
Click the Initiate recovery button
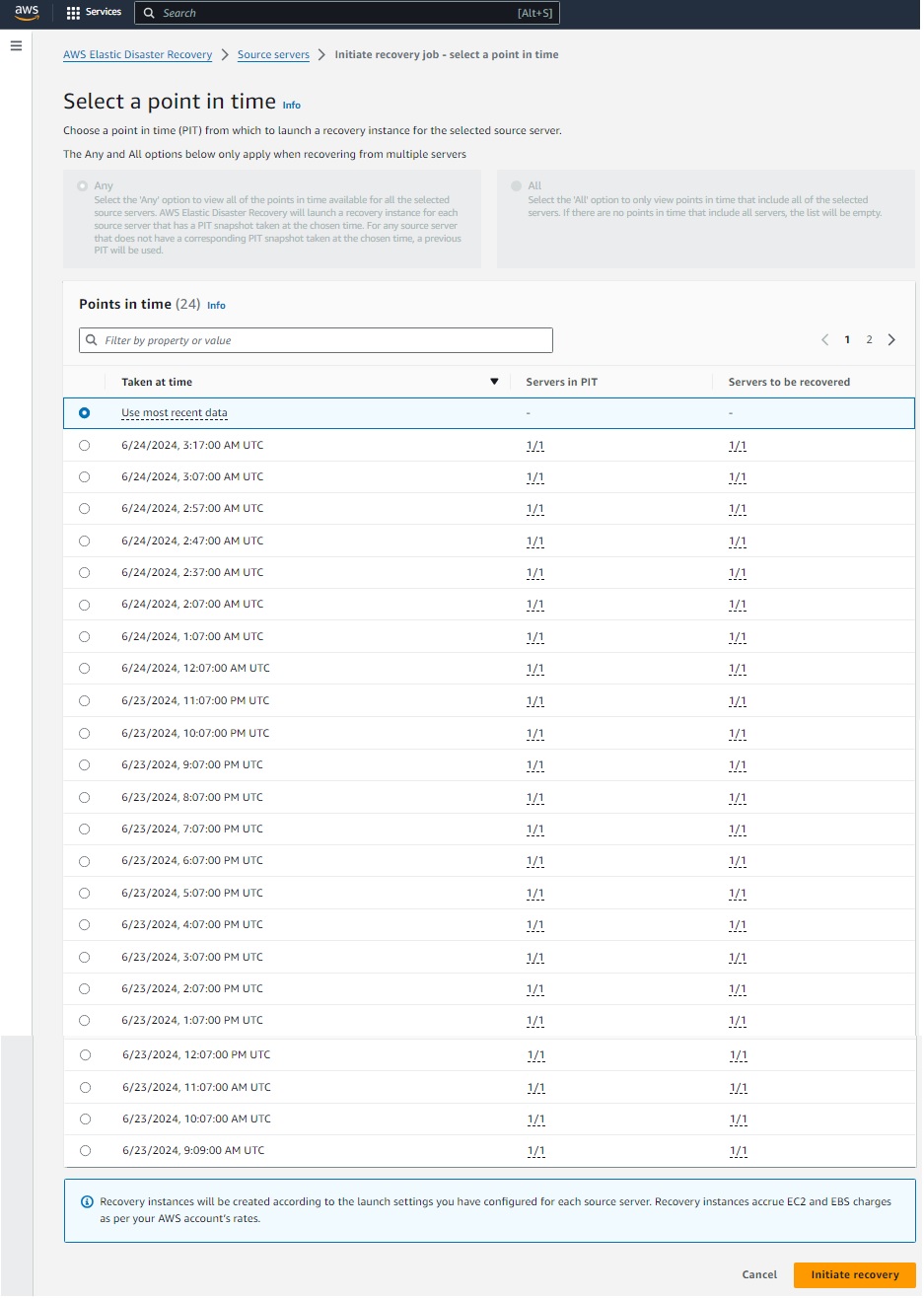coord(854,1274)
